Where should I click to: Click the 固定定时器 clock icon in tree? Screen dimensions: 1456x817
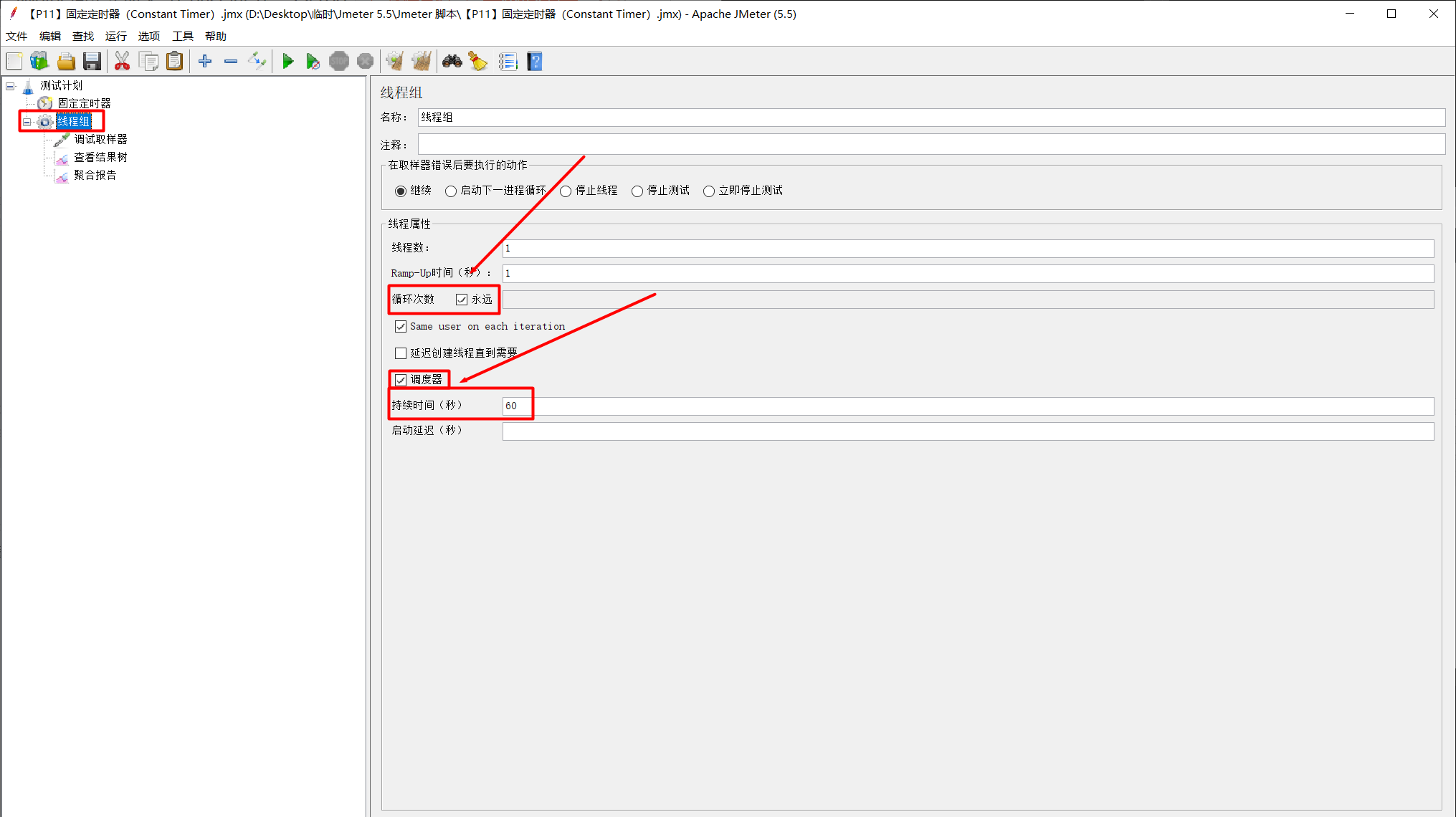(x=45, y=103)
